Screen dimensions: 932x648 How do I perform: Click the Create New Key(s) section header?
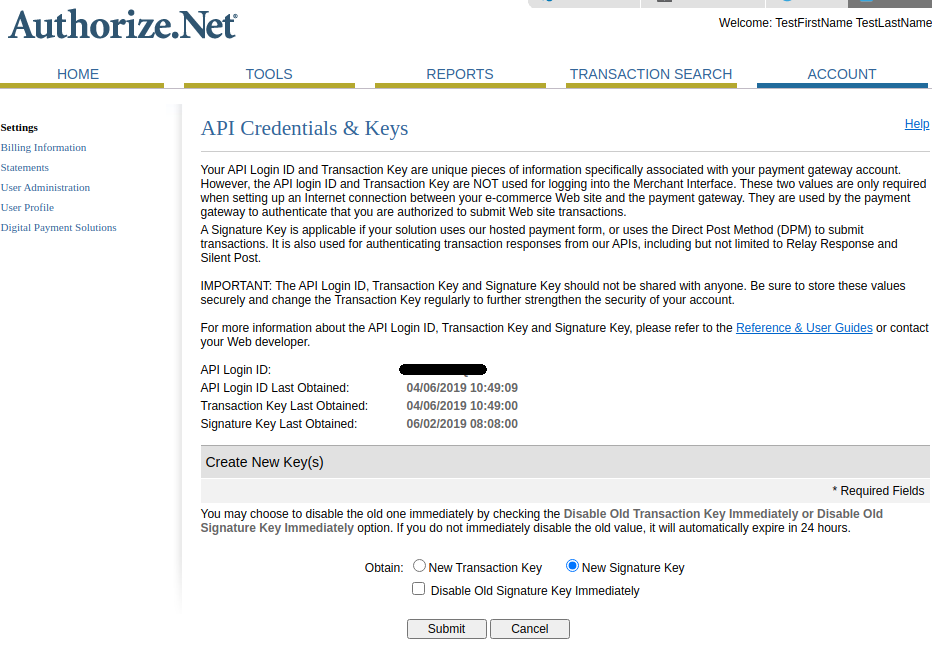(x=565, y=462)
